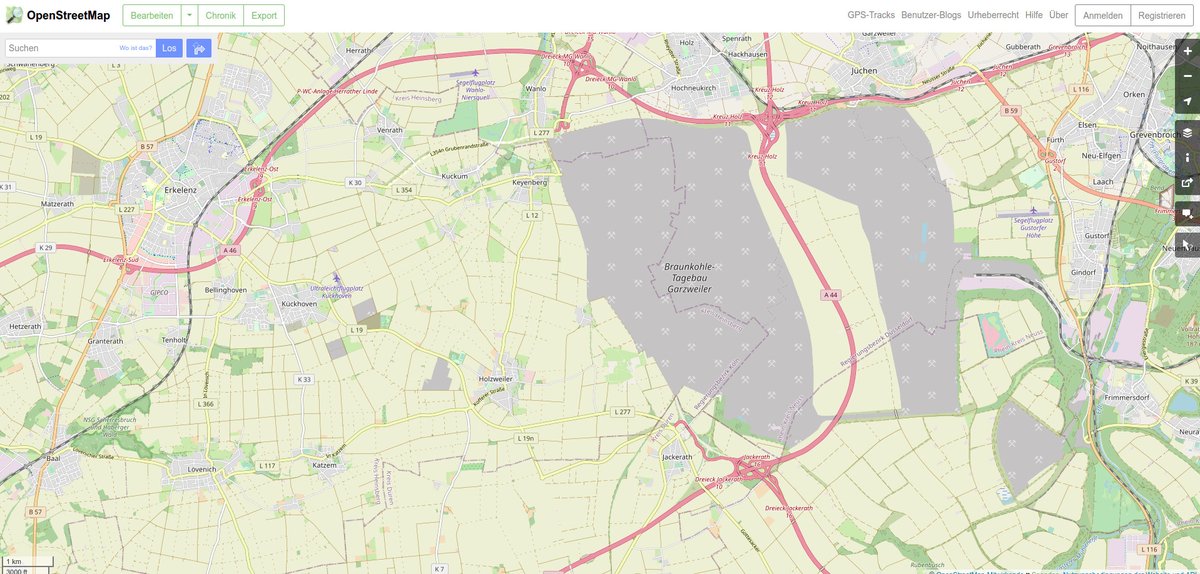Click the Bellinghoven label

tap(225, 289)
